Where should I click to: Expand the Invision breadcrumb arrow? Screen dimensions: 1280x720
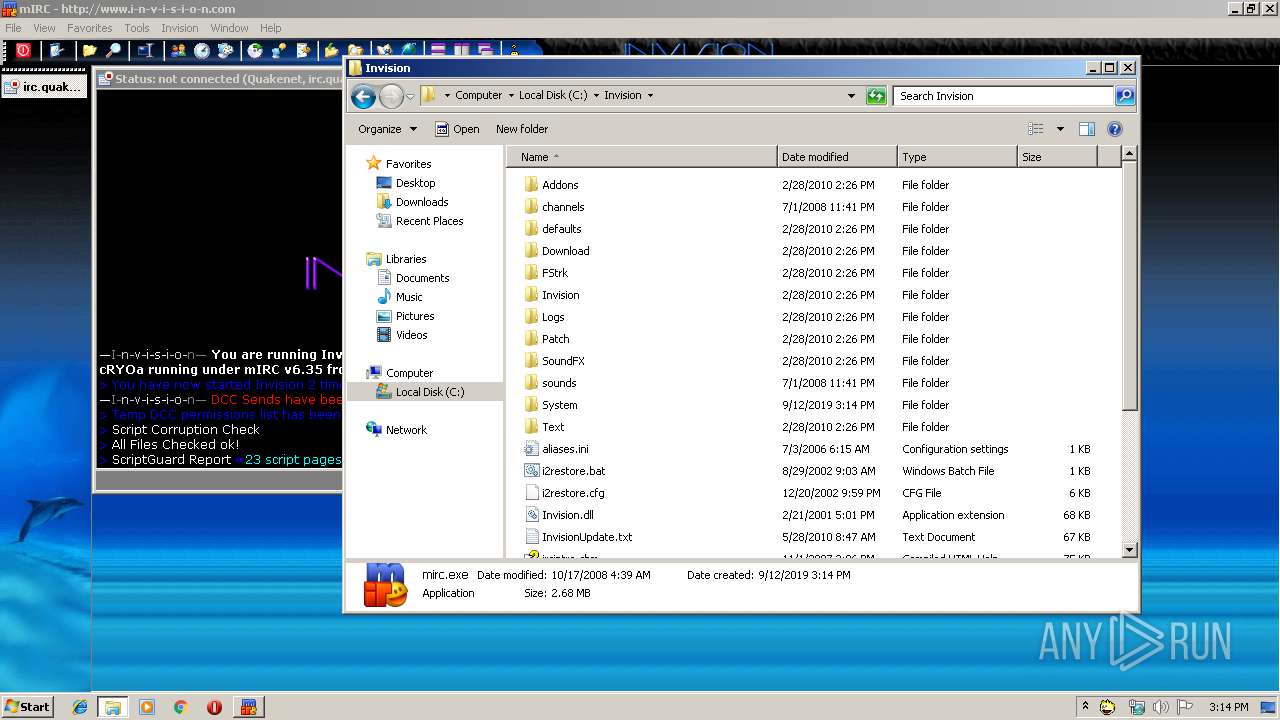[x=650, y=96]
